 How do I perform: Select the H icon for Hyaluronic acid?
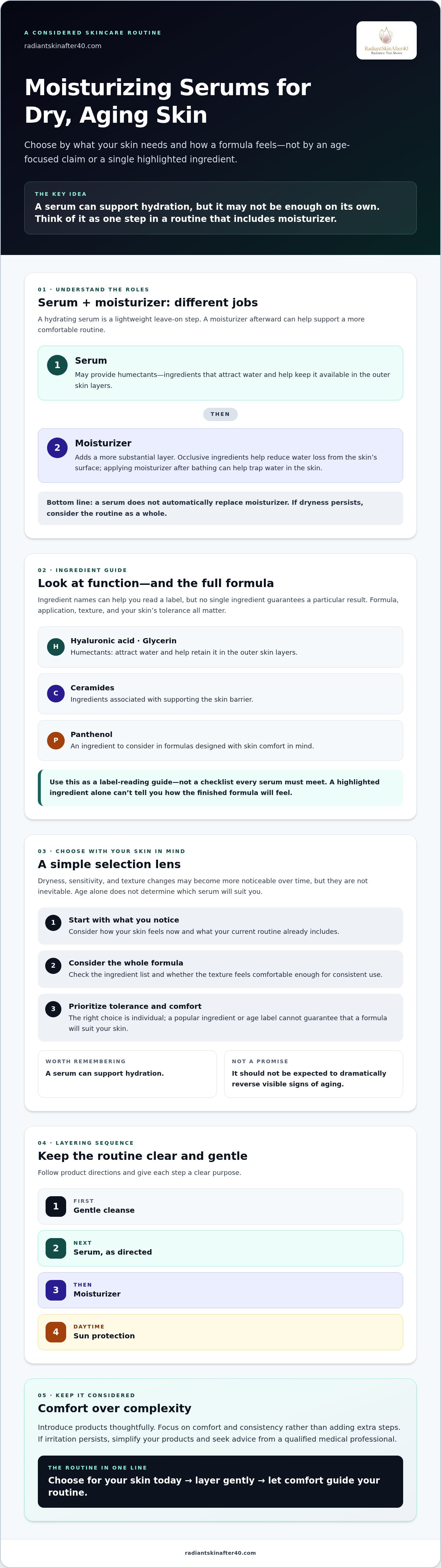55,647
